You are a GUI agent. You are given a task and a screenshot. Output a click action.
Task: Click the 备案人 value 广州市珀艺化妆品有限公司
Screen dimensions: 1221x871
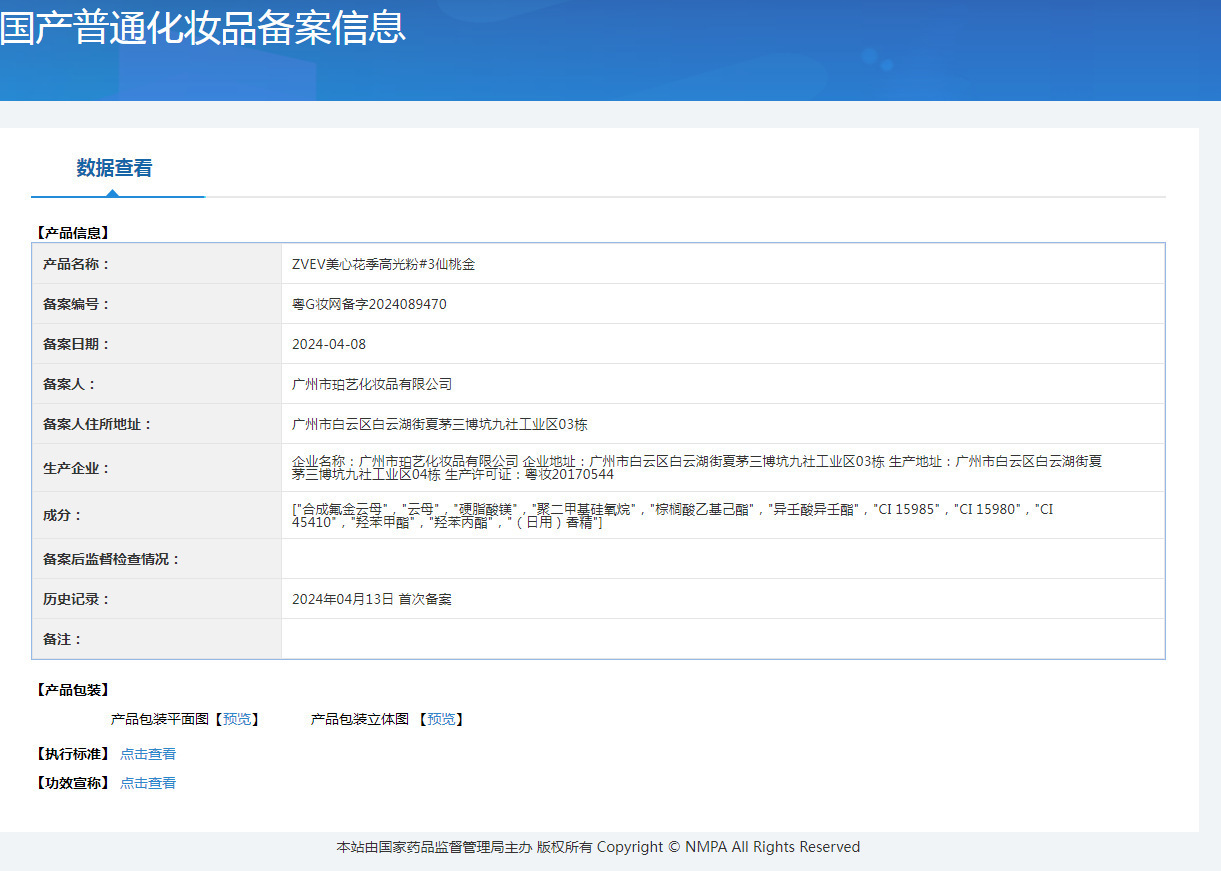[x=372, y=384]
